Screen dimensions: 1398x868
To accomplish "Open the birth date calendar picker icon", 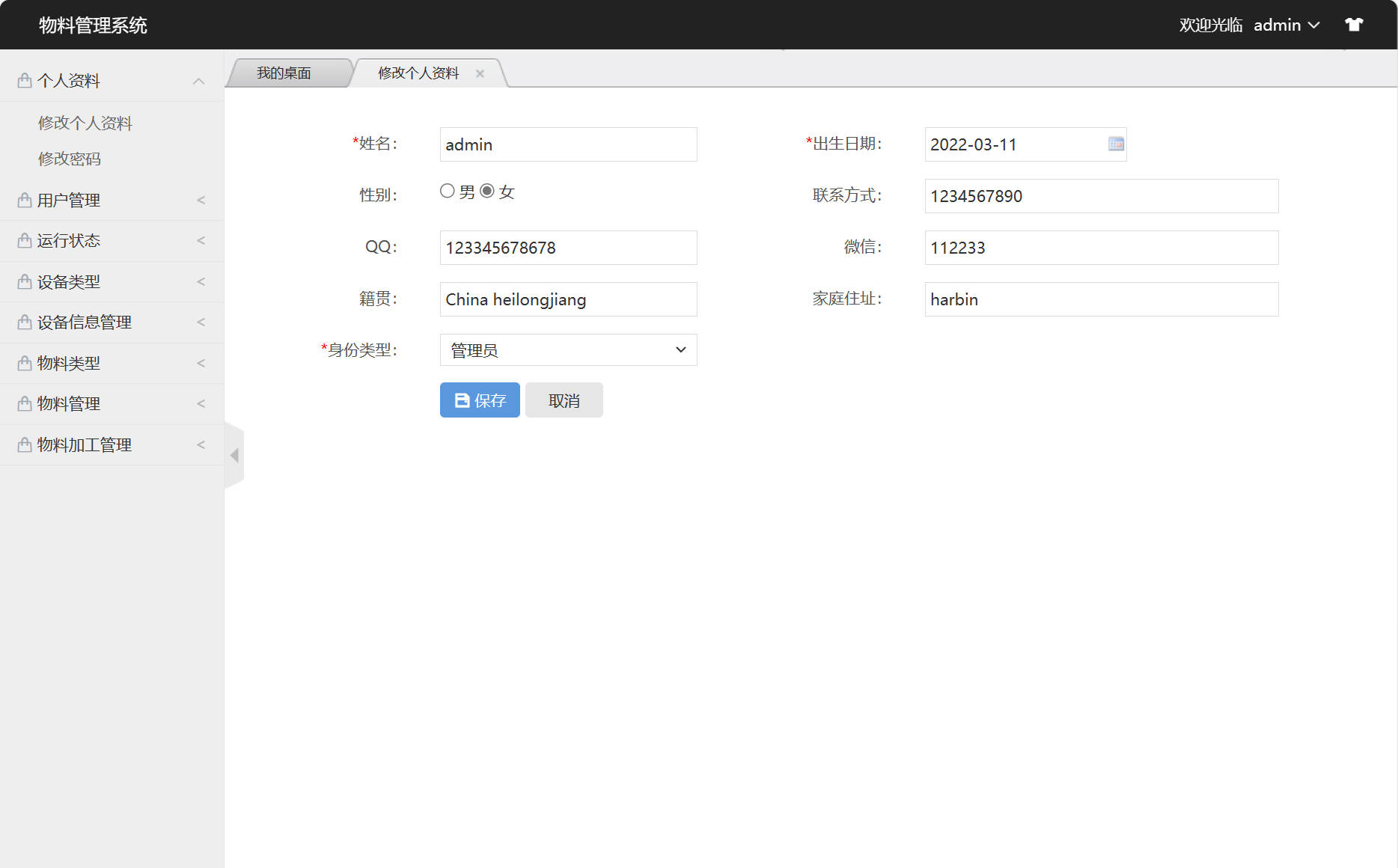I will coord(1116,144).
